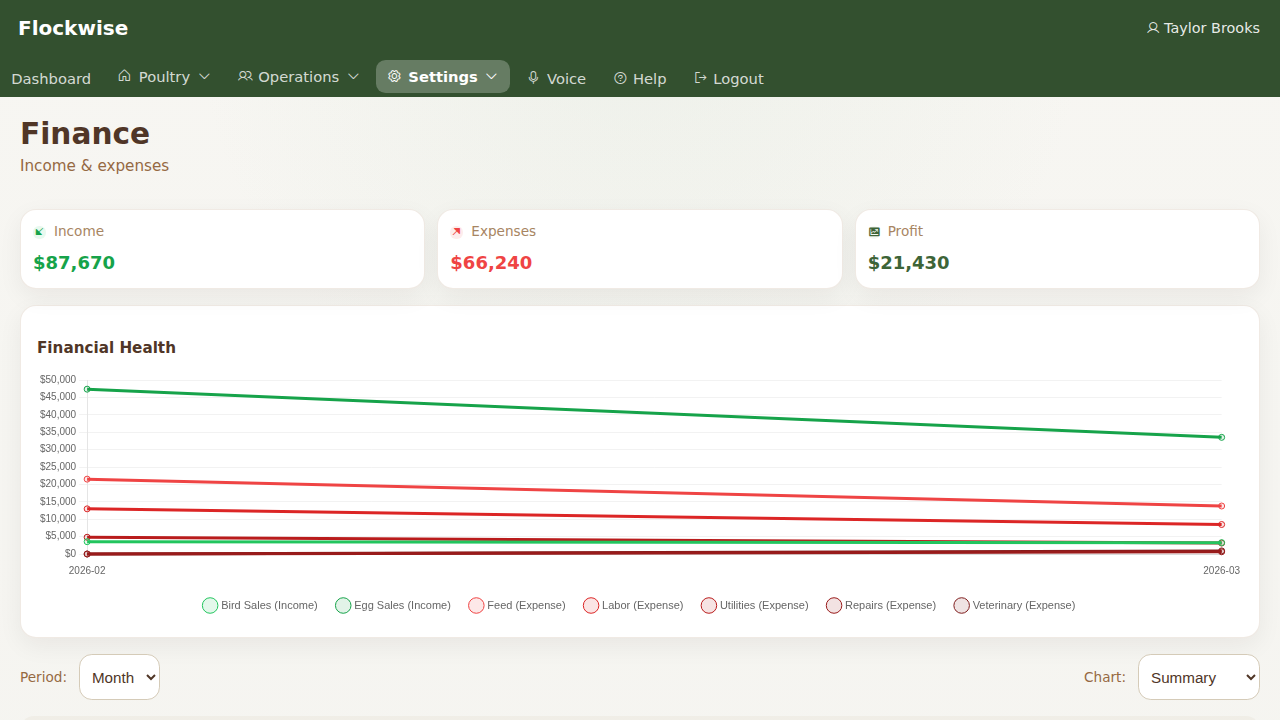Image resolution: width=1280 pixels, height=720 pixels.
Task: Click the Flockwise logo
Action: [x=72, y=28]
